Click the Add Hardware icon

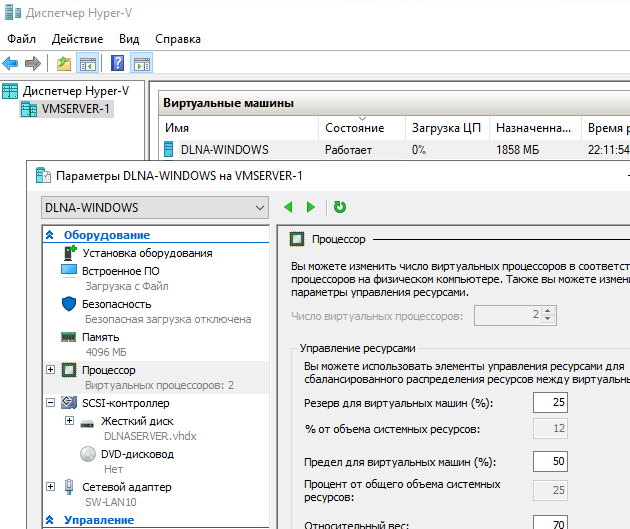tap(70, 253)
